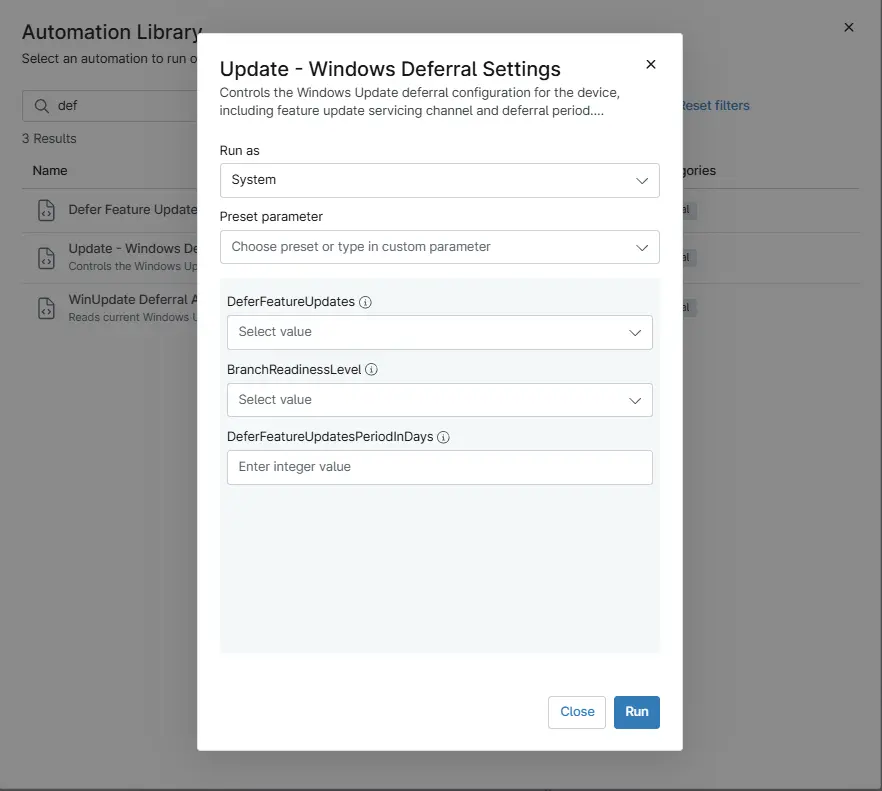Viewport: 882px width, 791px height.
Task: Click the Close button at dialog bottom
Action: (x=577, y=712)
